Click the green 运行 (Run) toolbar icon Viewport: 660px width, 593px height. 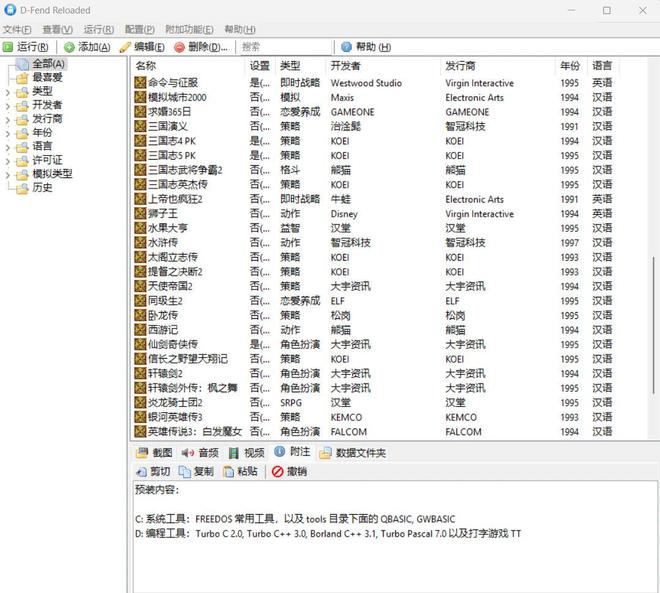[x=9, y=47]
